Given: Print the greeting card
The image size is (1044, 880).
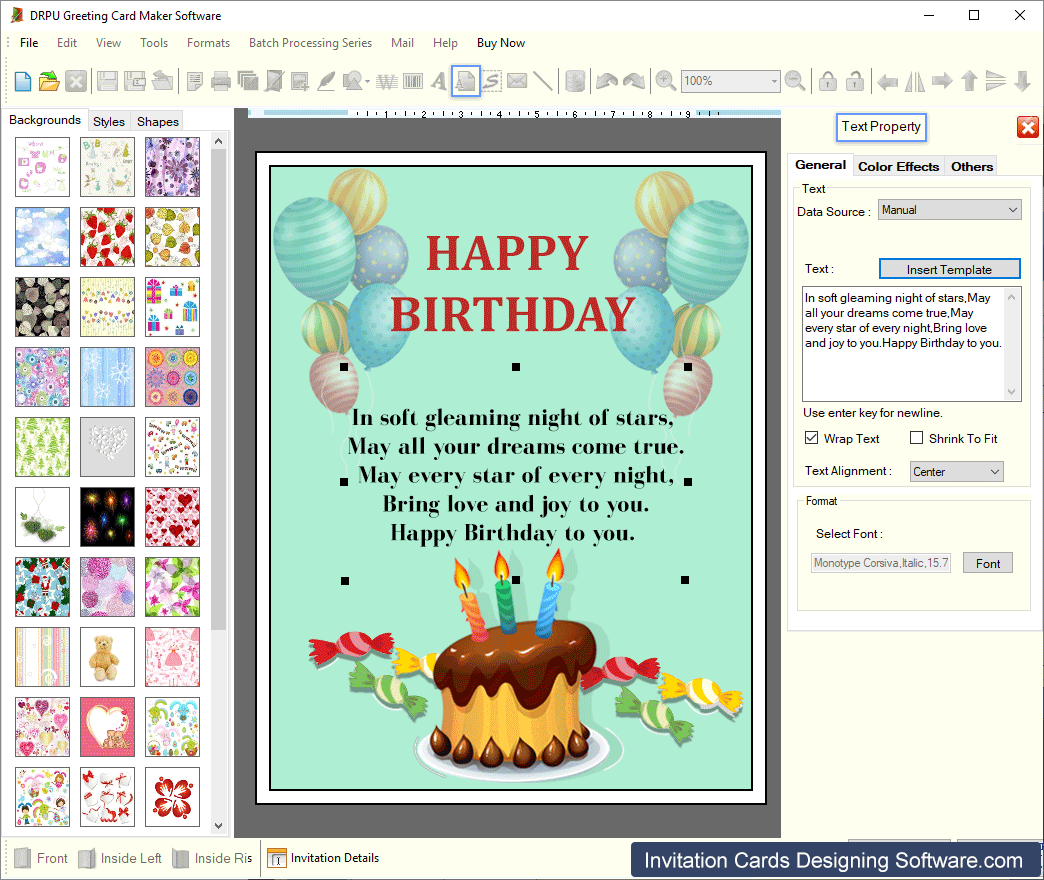Looking at the screenshot, I should [x=220, y=81].
